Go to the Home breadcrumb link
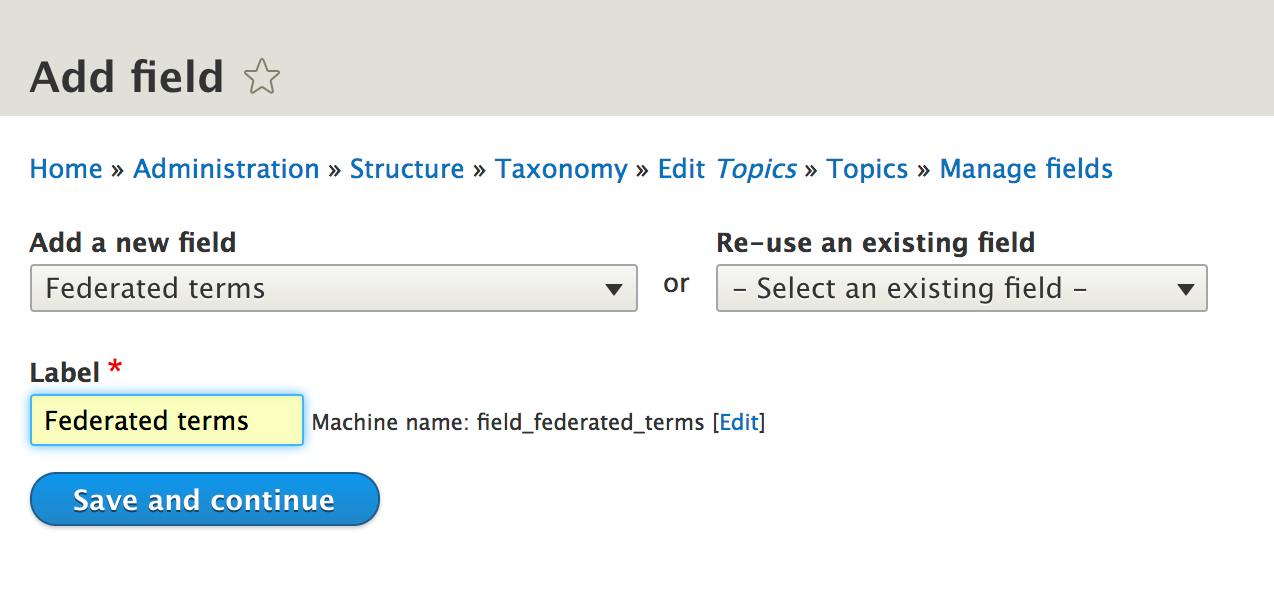Screen dimensions: 1274x606 pyautogui.click(x=66, y=169)
